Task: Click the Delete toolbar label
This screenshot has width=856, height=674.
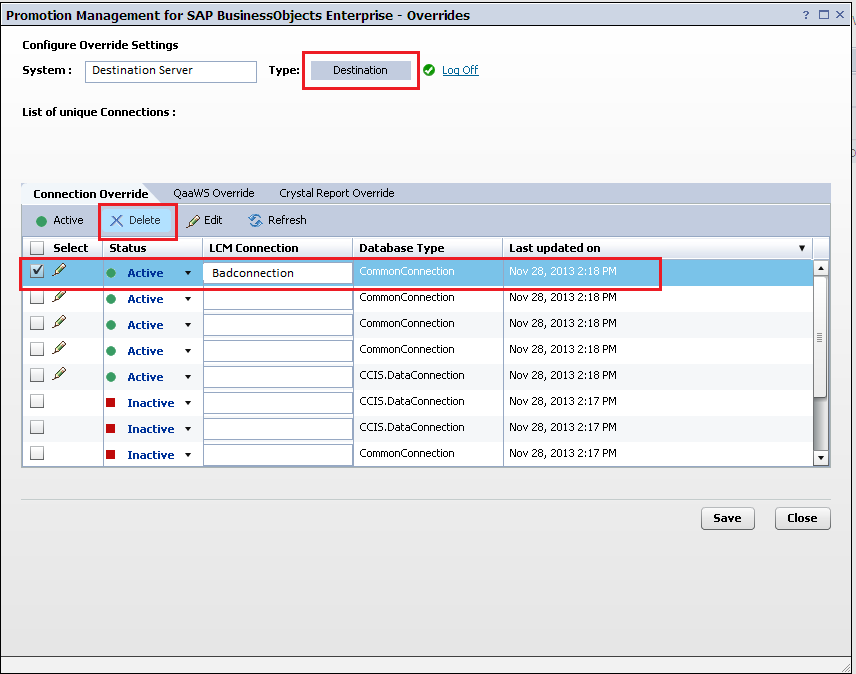Action: point(145,220)
